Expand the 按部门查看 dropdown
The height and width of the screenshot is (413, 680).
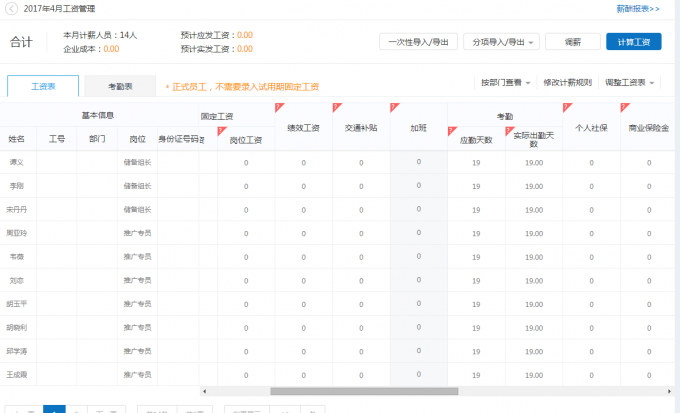tap(504, 82)
